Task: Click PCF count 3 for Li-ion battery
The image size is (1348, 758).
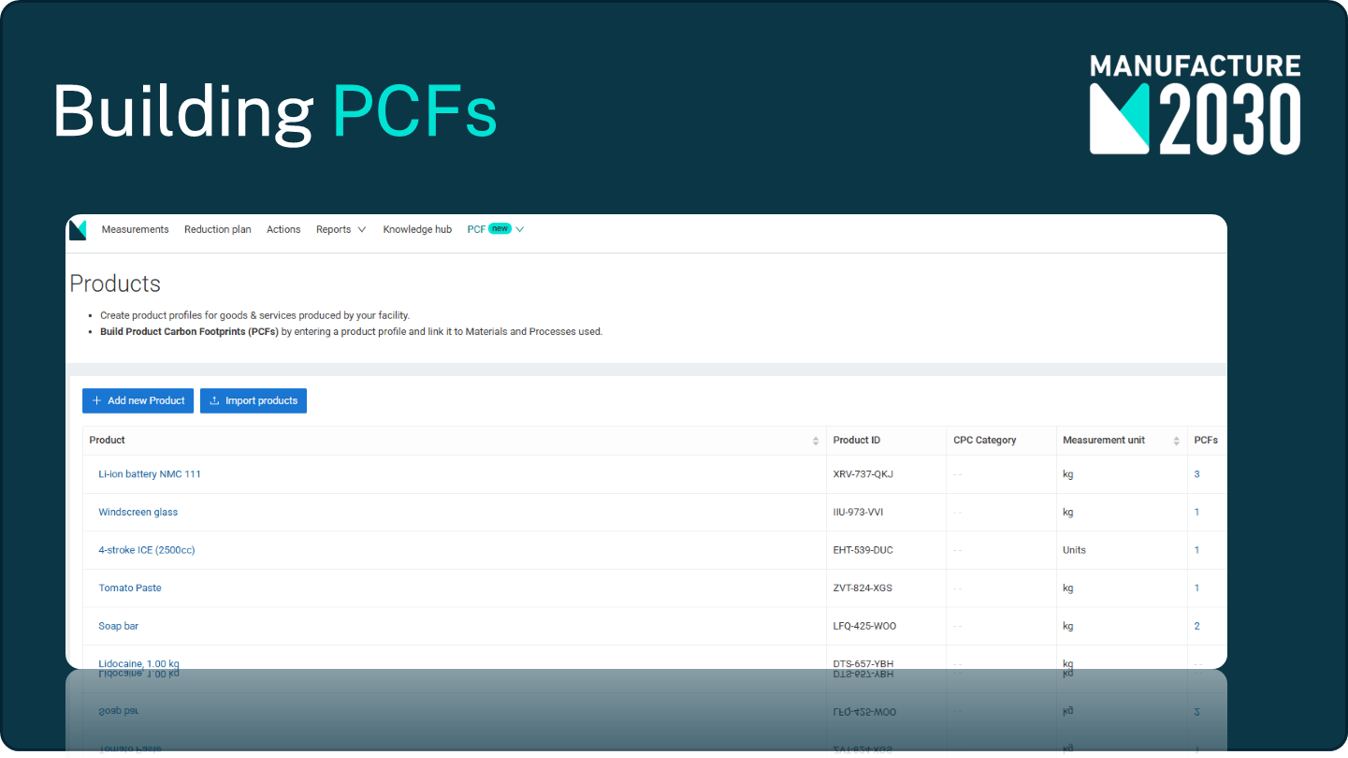Action: coord(1197,474)
